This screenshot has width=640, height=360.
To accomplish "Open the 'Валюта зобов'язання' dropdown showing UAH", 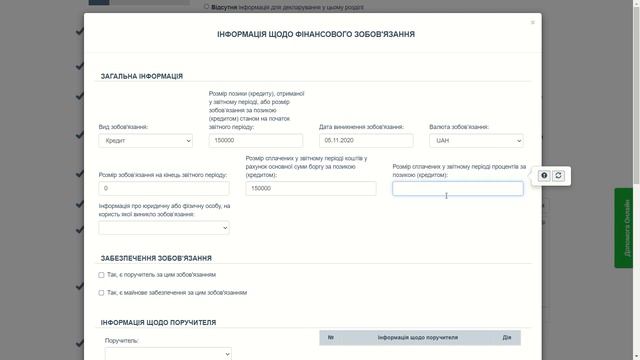I will [x=476, y=140].
